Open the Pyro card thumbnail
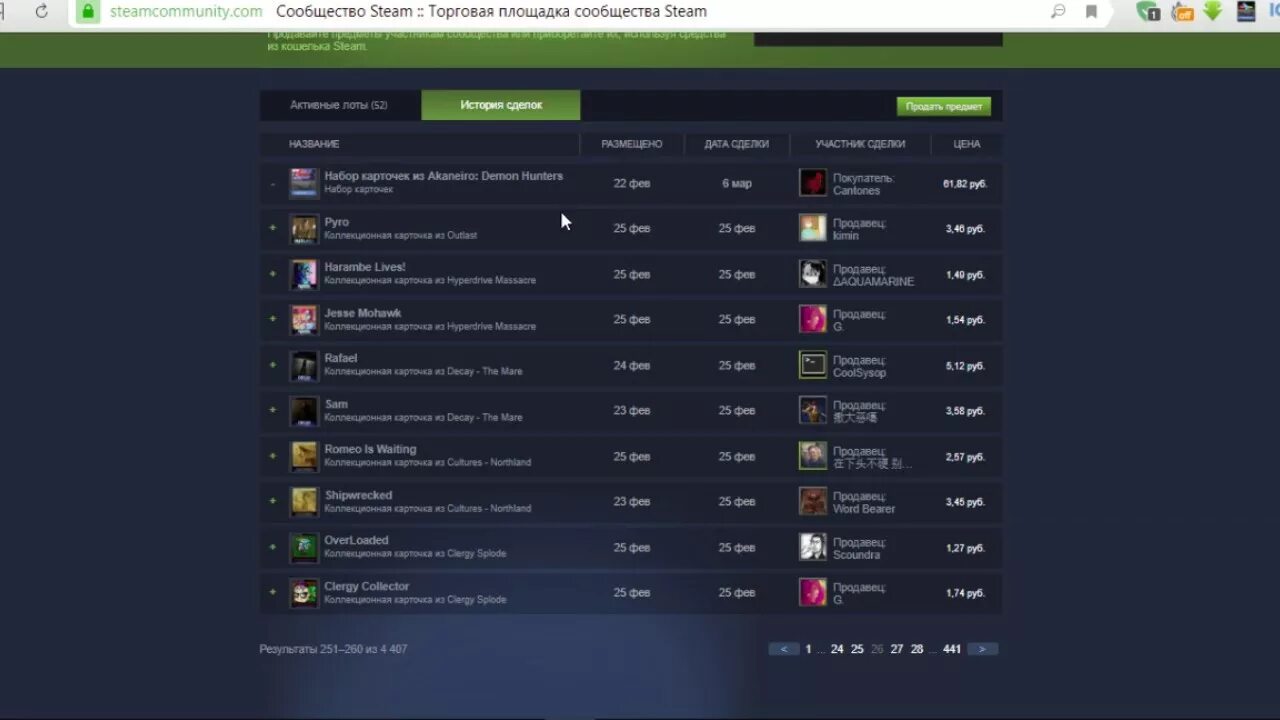 pyautogui.click(x=304, y=228)
